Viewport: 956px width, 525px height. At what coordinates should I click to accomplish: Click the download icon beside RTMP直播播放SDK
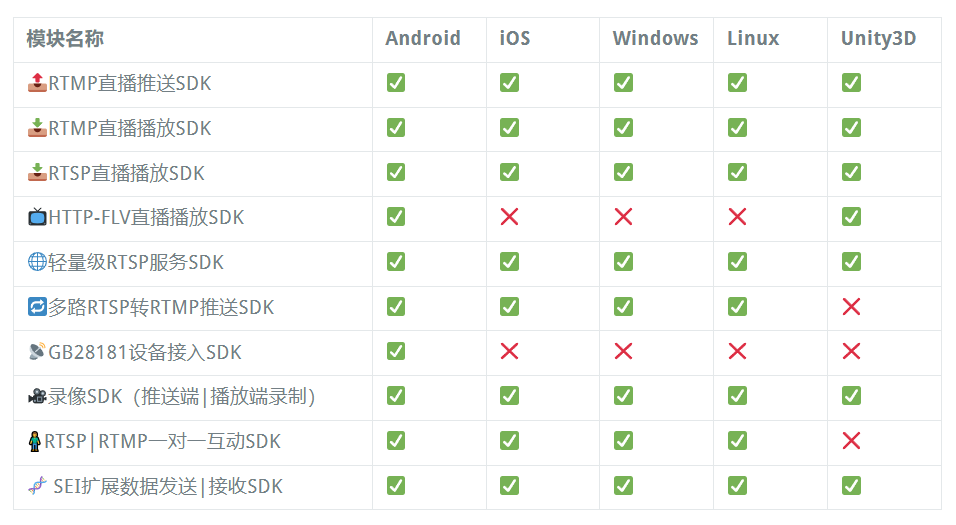(37, 127)
